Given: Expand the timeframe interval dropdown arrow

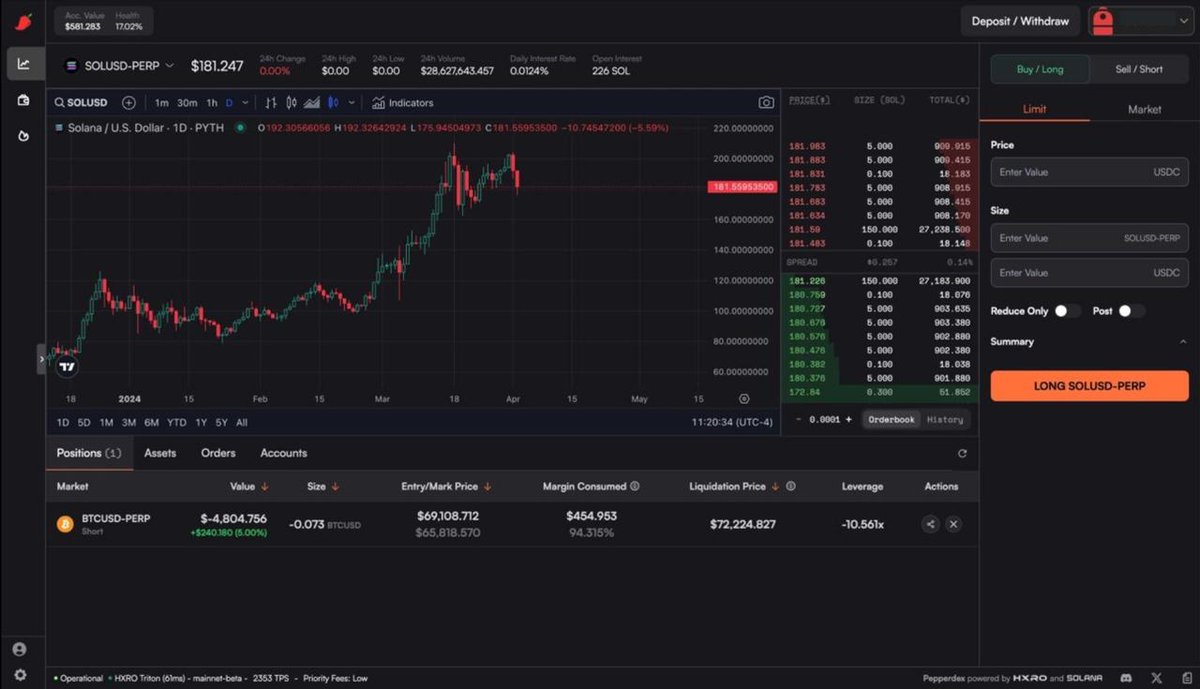Looking at the screenshot, I should (245, 102).
